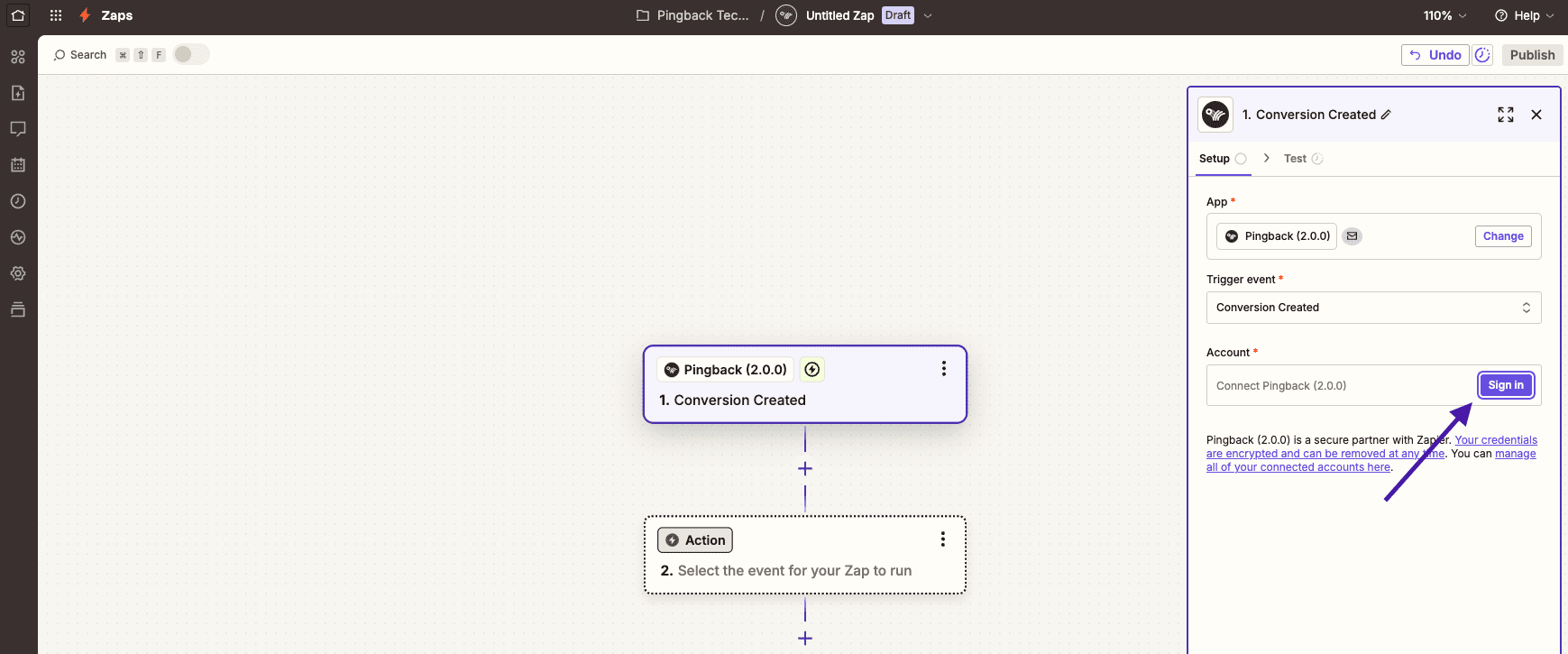Open Search in the editor toolbar
The image size is (1568, 654).
[80, 55]
